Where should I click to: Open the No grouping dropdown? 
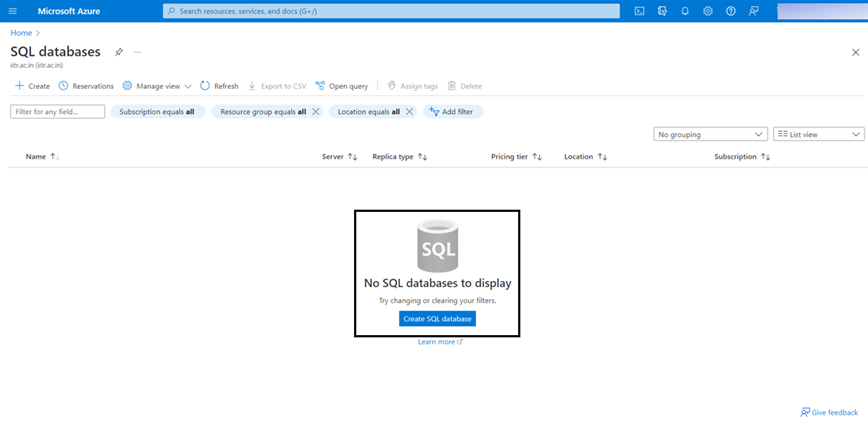(710, 134)
